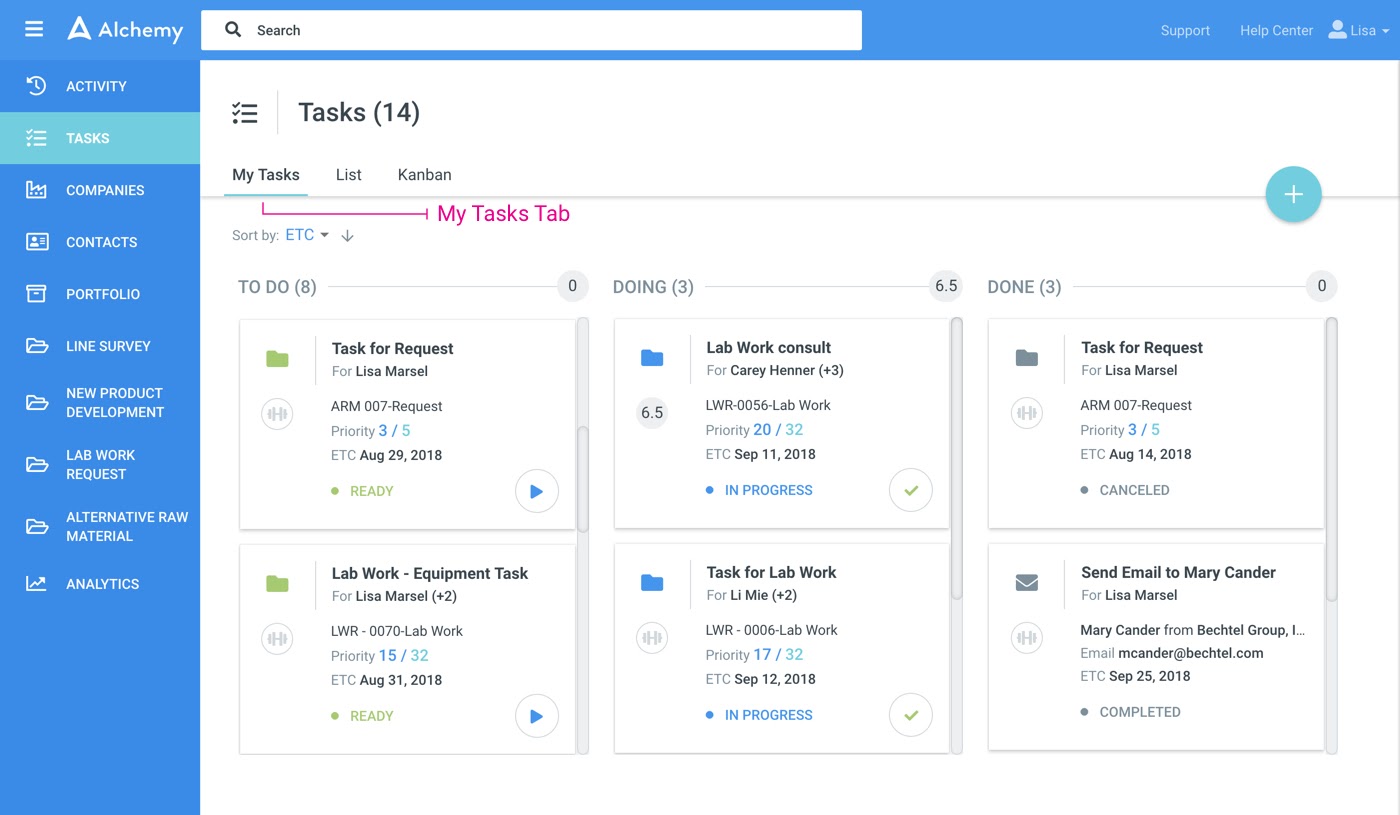Open Send Email to Mary Cander task
This screenshot has height=815, width=1400.
coord(1178,572)
